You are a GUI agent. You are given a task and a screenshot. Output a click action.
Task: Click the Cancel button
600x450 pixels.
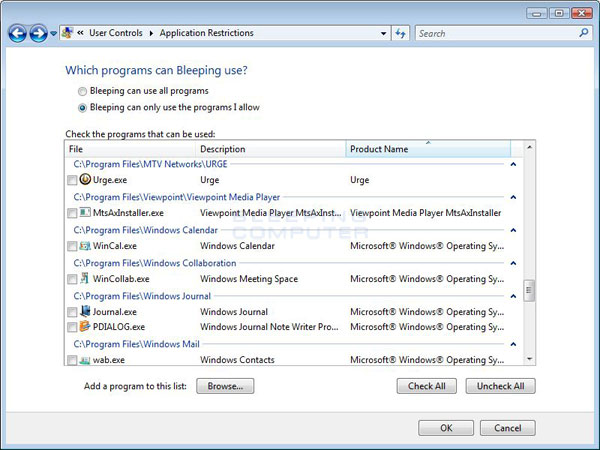[507, 428]
